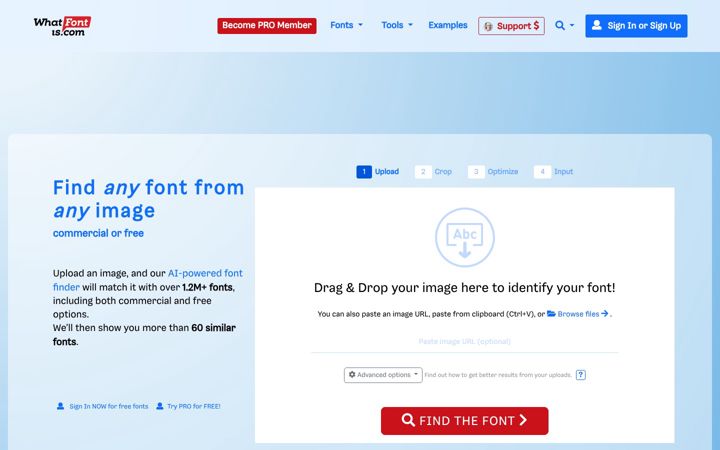Click Try PRO for FREE! link

coord(188,406)
